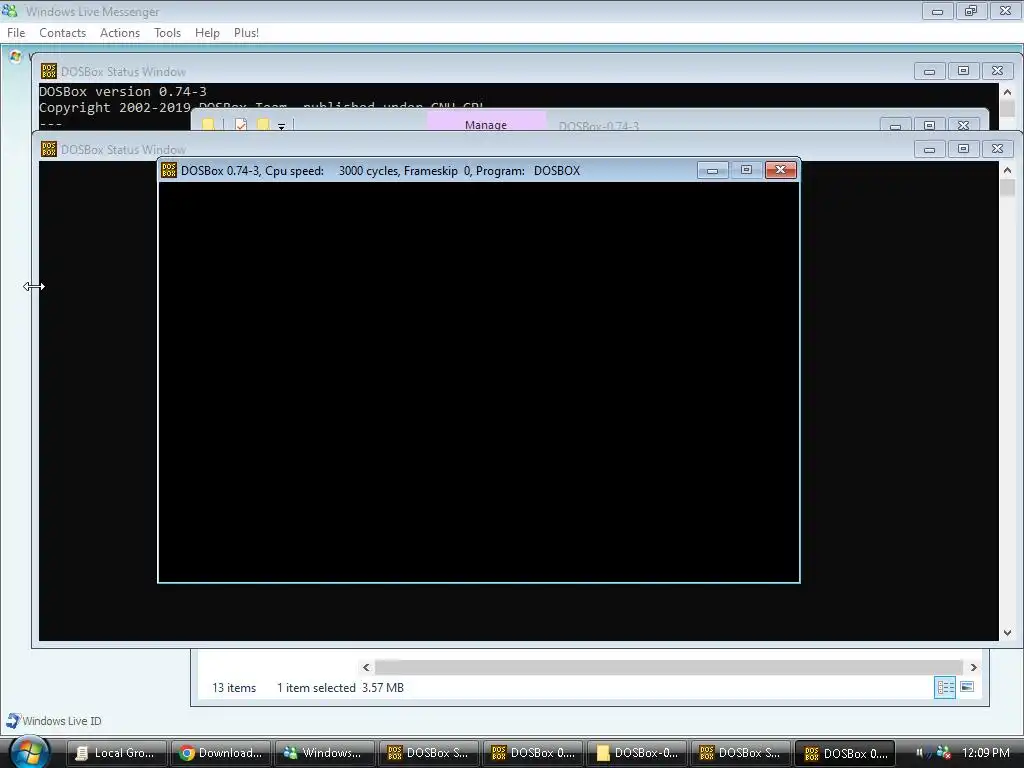Viewport: 1024px width, 768px height.
Task: Open the Help menu
Action: click(207, 33)
